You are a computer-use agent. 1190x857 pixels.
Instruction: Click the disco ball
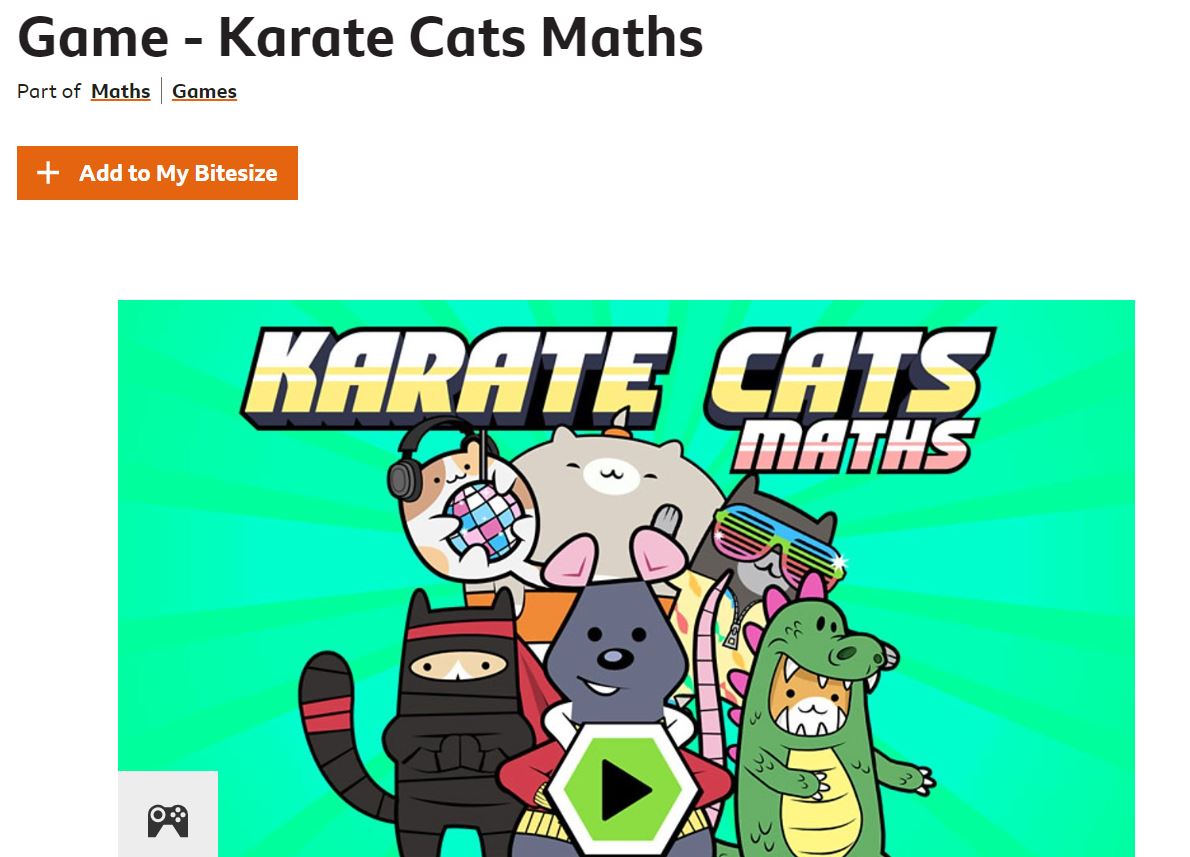[484, 519]
